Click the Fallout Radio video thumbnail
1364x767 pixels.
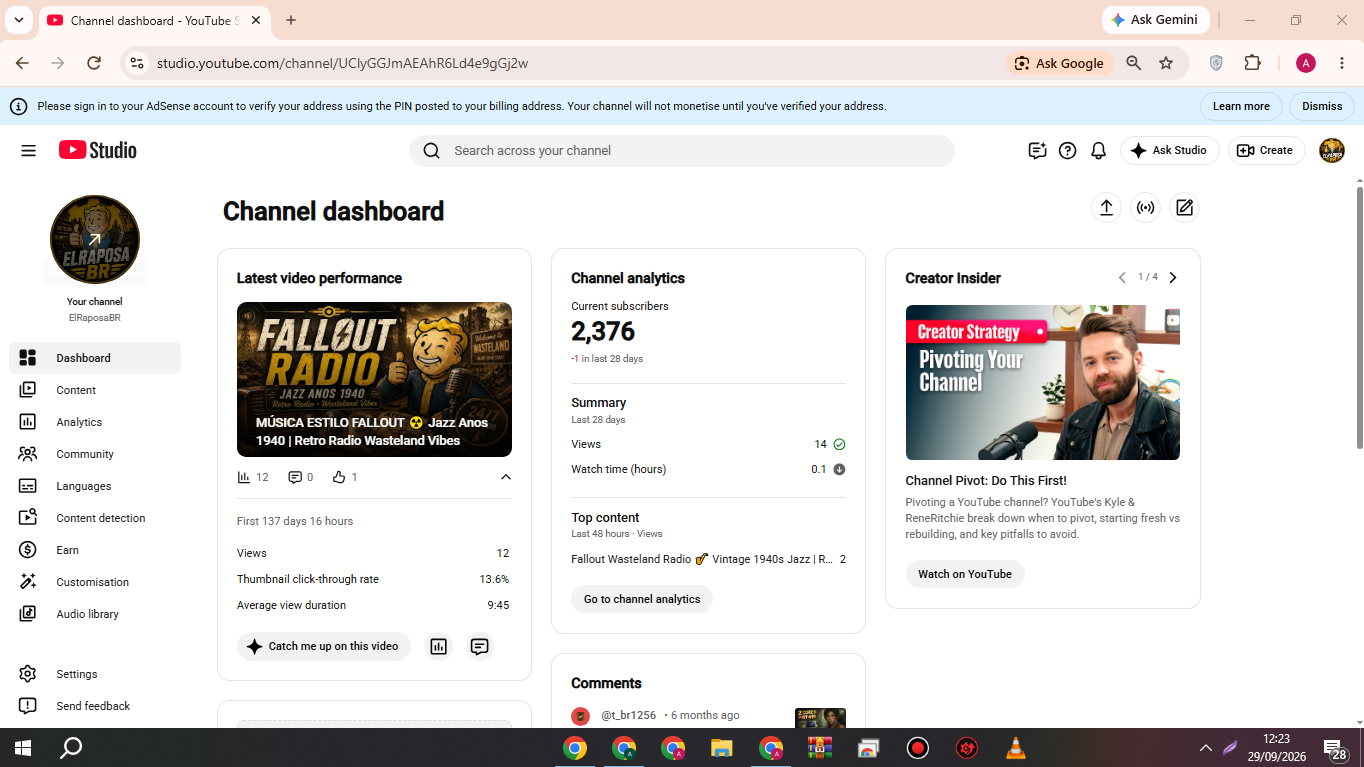374,380
